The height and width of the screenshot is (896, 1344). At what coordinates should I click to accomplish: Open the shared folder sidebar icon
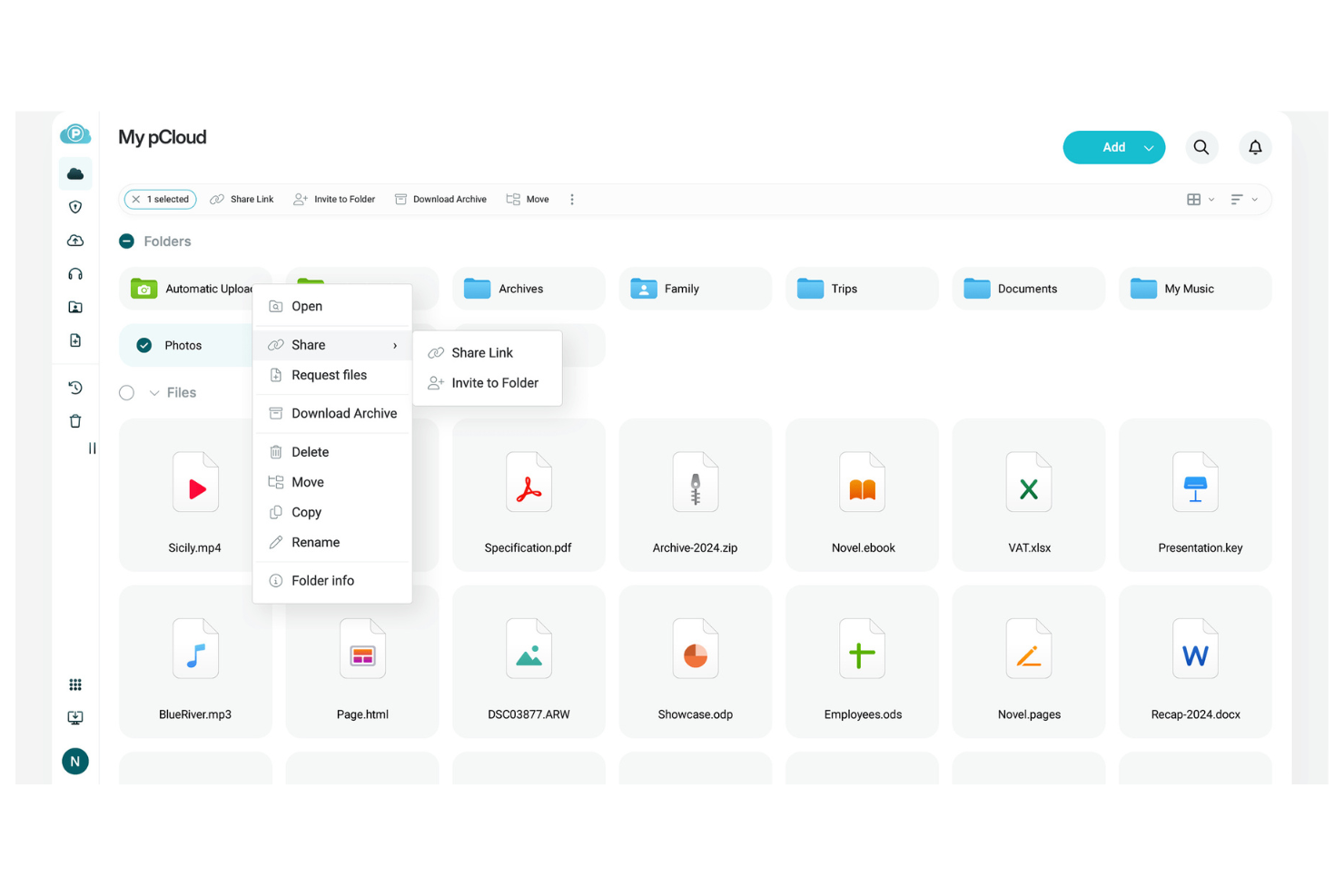[x=75, y=308]
